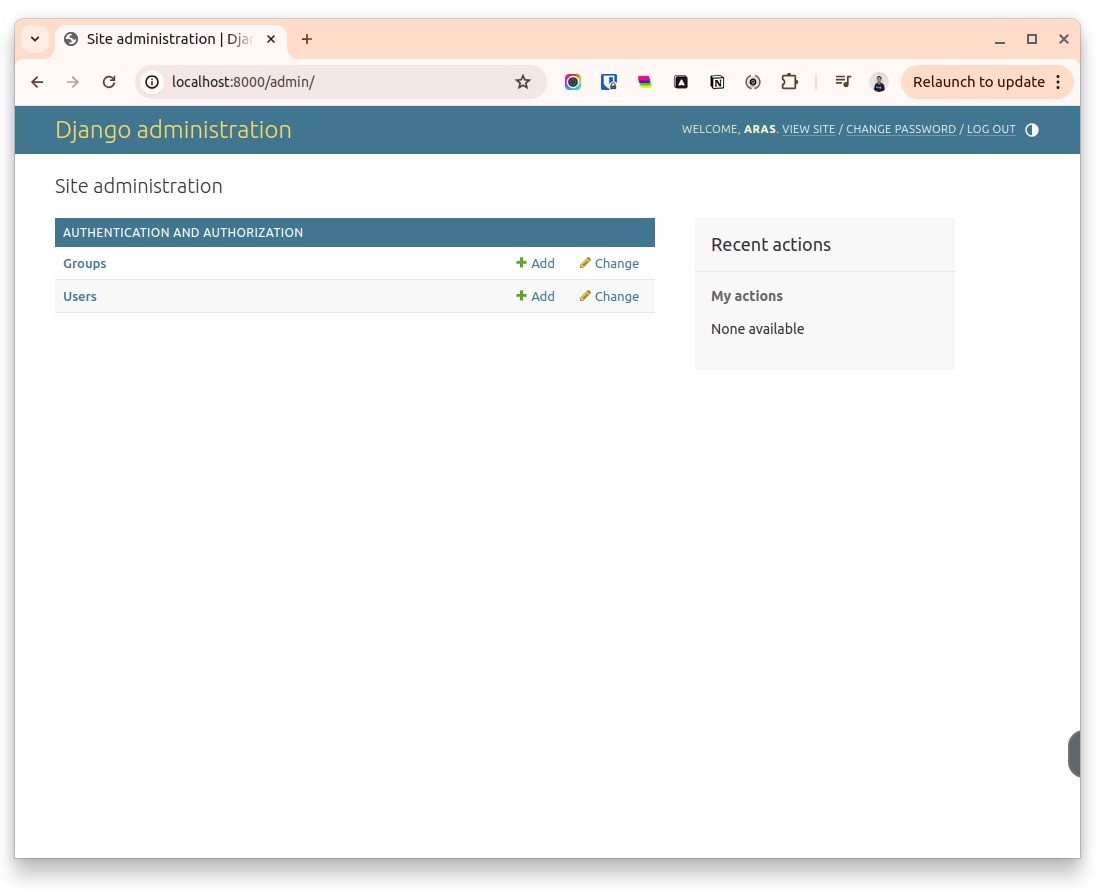1097x891 pixels.
Task: Open the circular target extension icon
Action: (753, 82)
